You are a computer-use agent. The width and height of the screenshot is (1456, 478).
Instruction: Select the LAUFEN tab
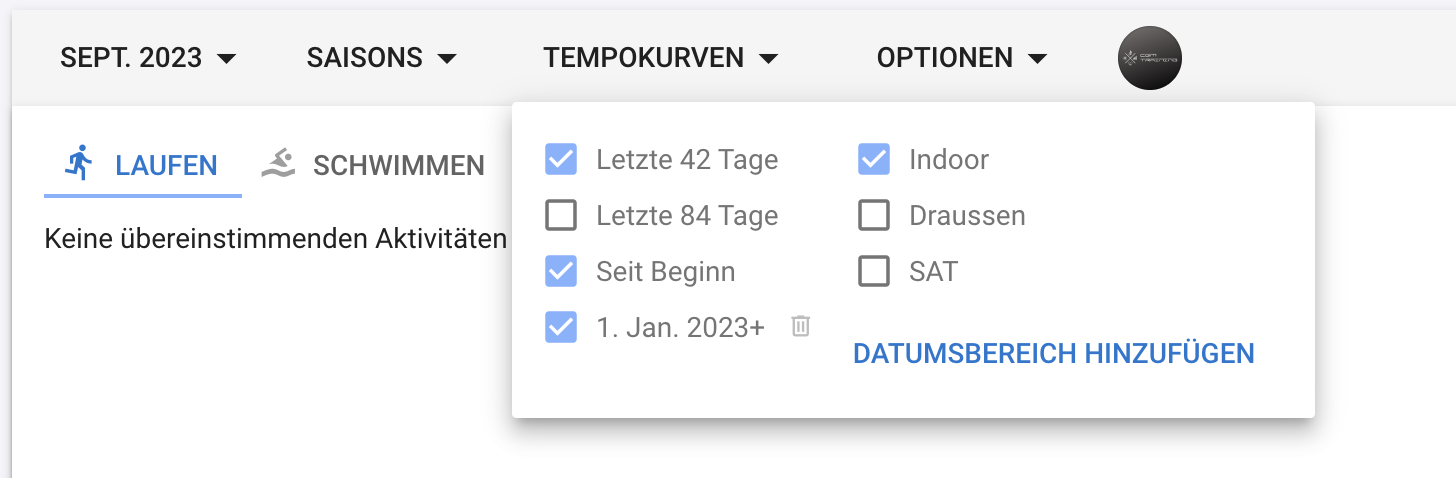coord(143,164)
